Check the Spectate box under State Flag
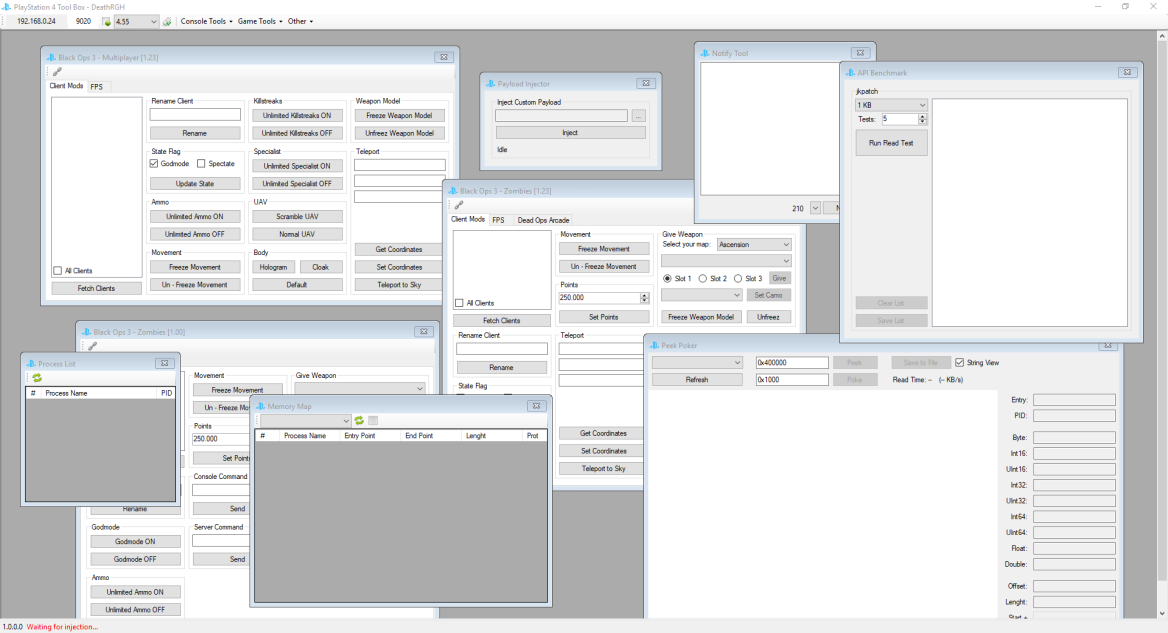Image resolution: width=1168 pixels, height=633 pixels. (201, 164)
